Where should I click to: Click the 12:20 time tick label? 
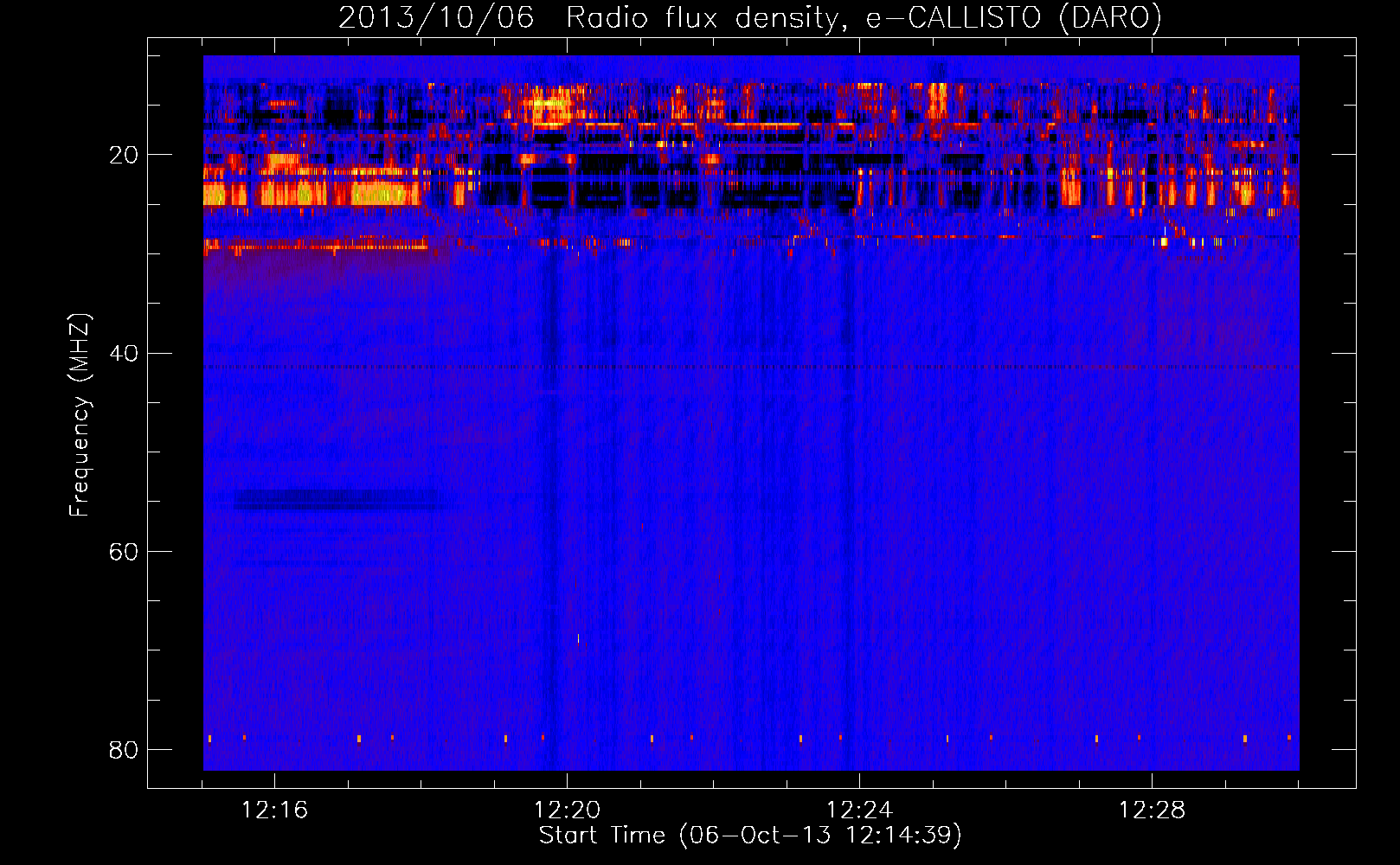pos(567,811)
